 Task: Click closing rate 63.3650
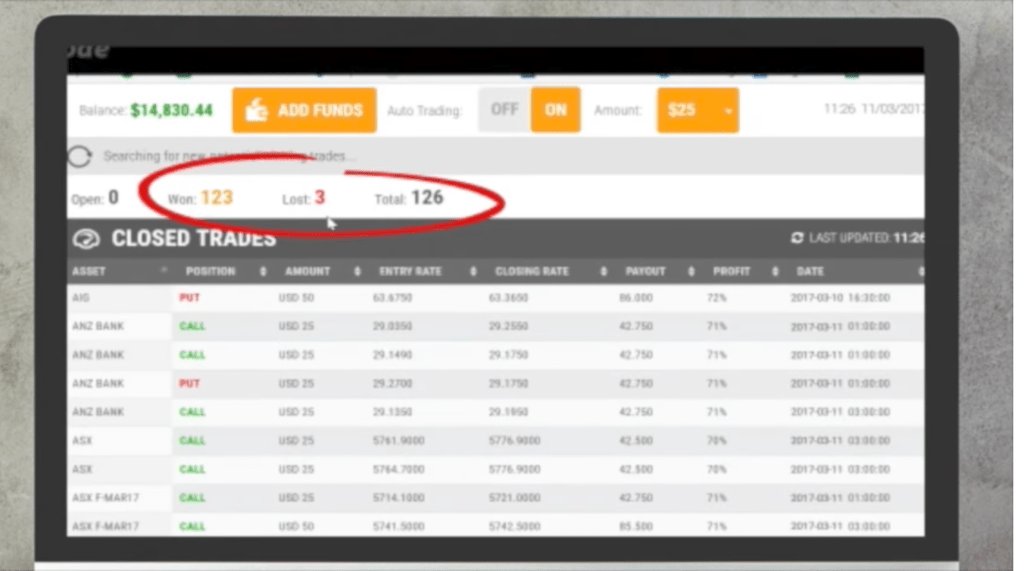tap(508, 298)
